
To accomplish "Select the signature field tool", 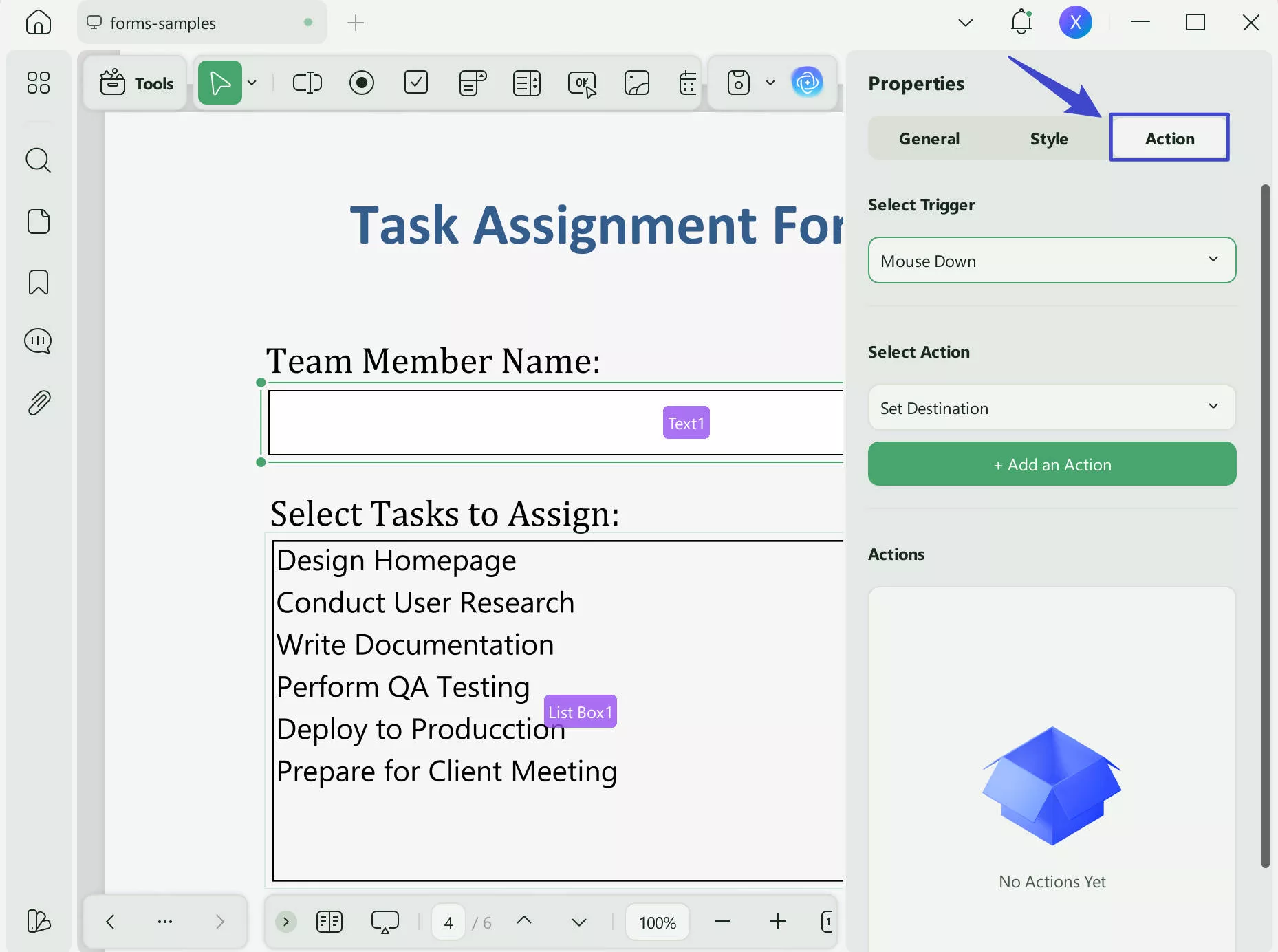I will [x=637, y=83].
